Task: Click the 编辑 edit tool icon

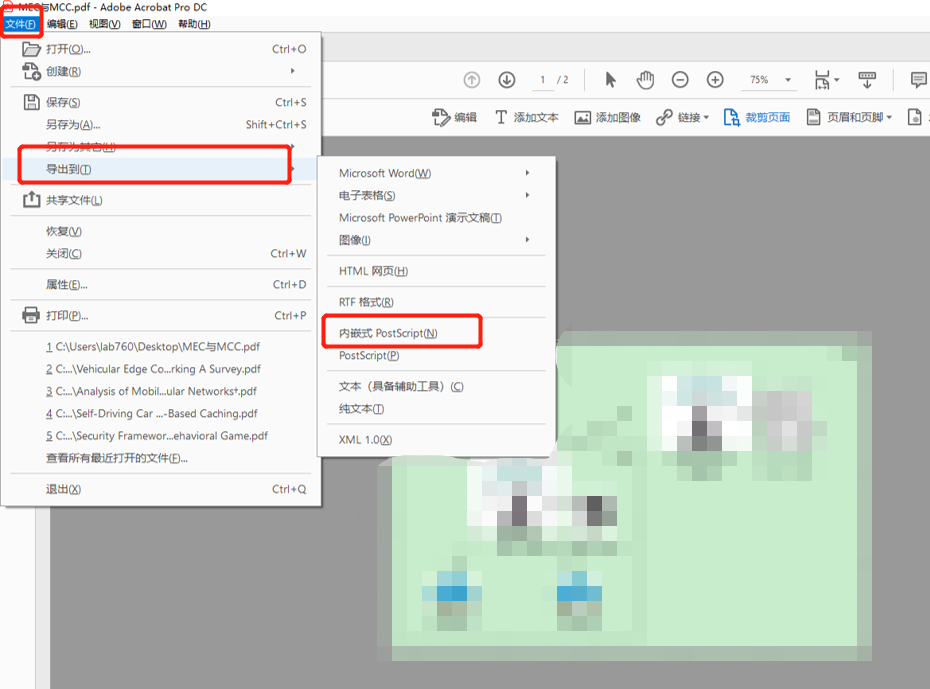Action: tap(454, 117)
